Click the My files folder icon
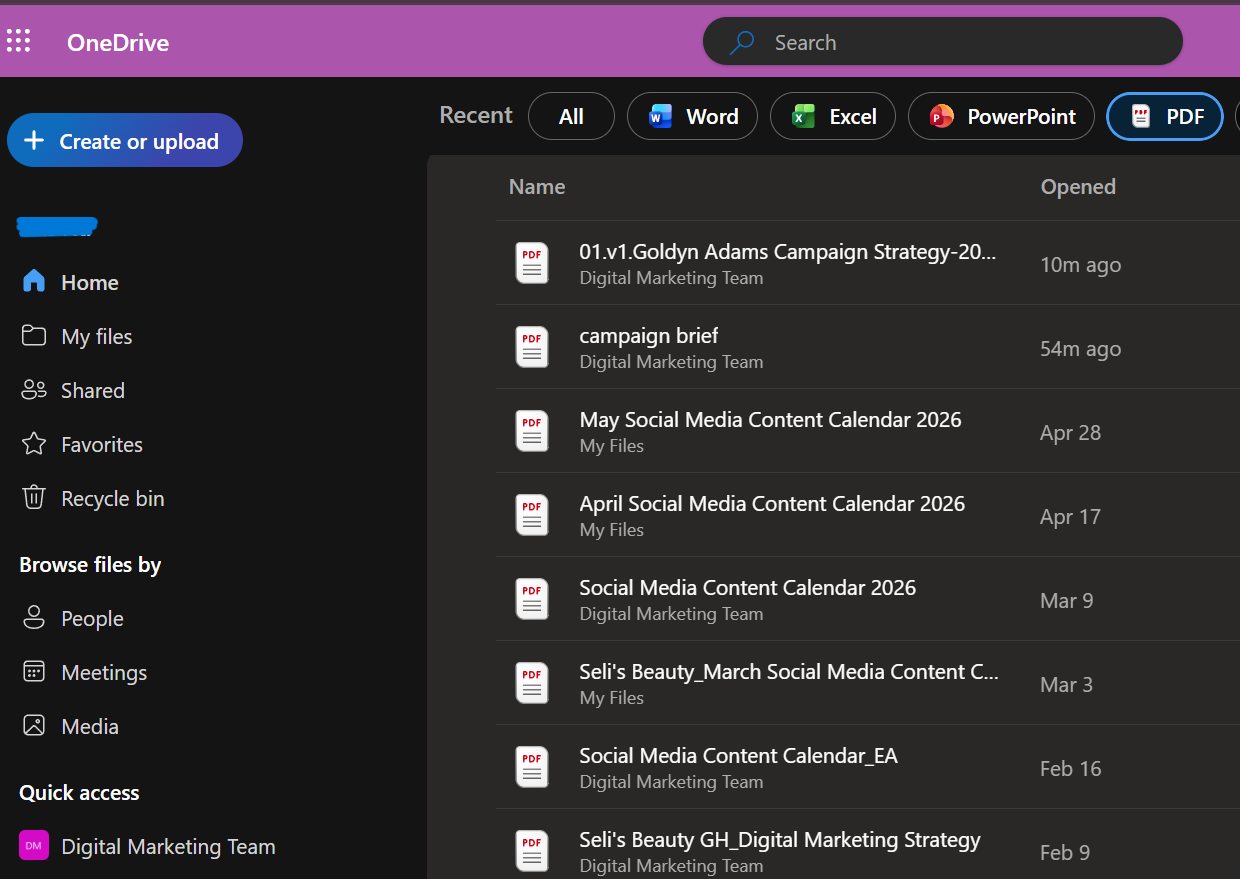The height and width of the screenshot is (879, 1240). [x=34, y=336]
